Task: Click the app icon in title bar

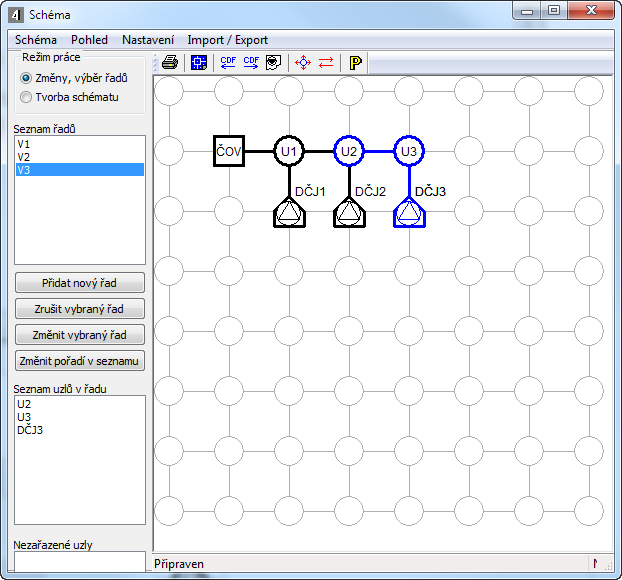Action: (16, 15)
